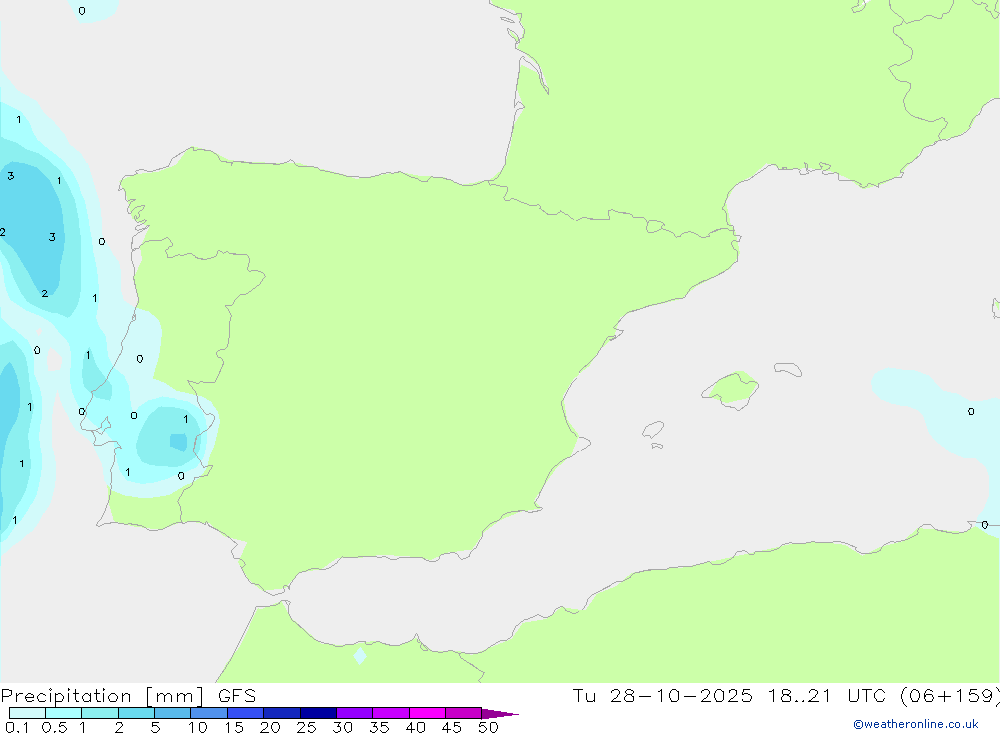Click the 2–5 mm legend swatch
Screen dimensions: 1000x733
(x=136, y=713)
